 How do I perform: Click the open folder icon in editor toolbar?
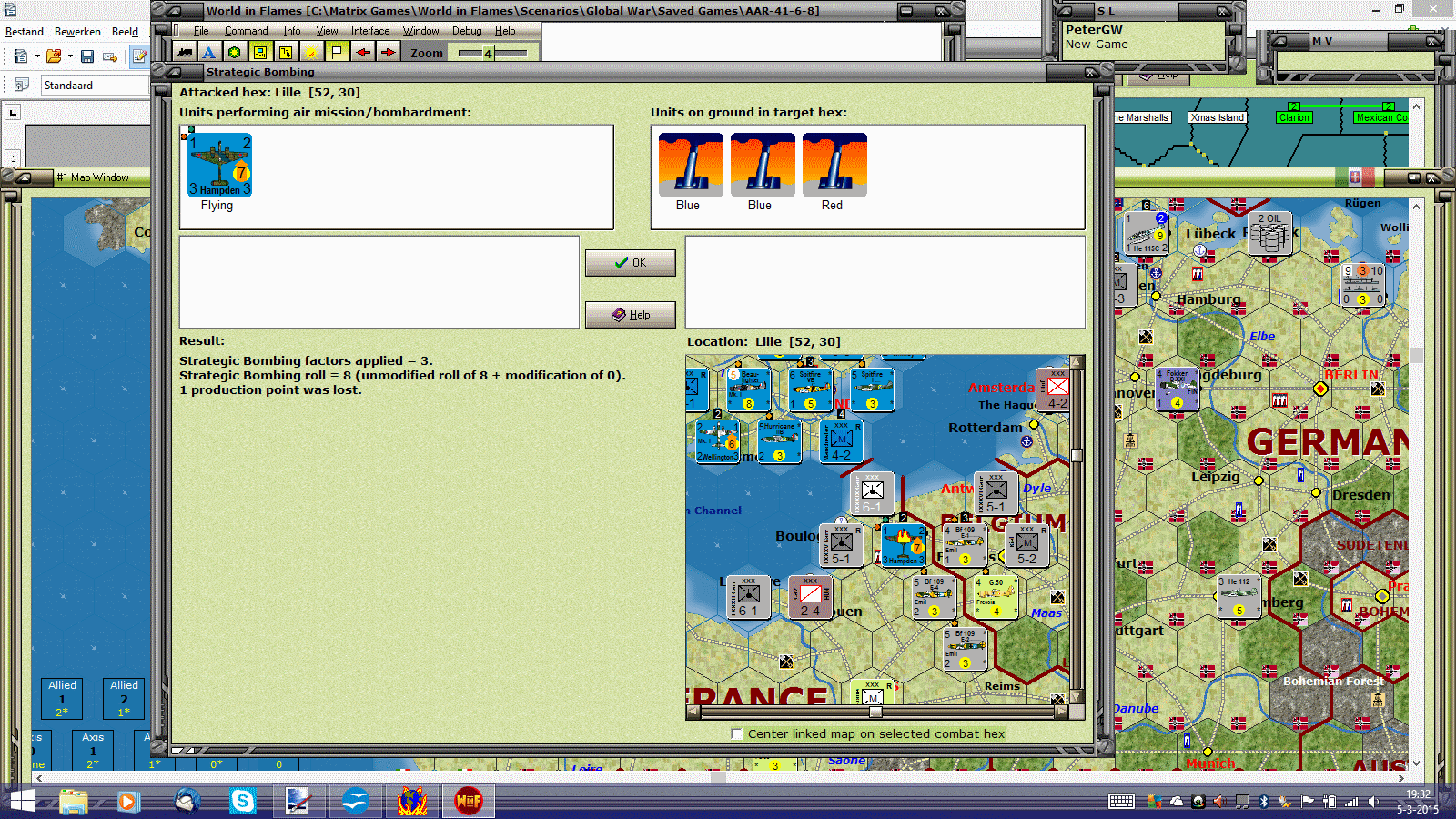point(54,56)
